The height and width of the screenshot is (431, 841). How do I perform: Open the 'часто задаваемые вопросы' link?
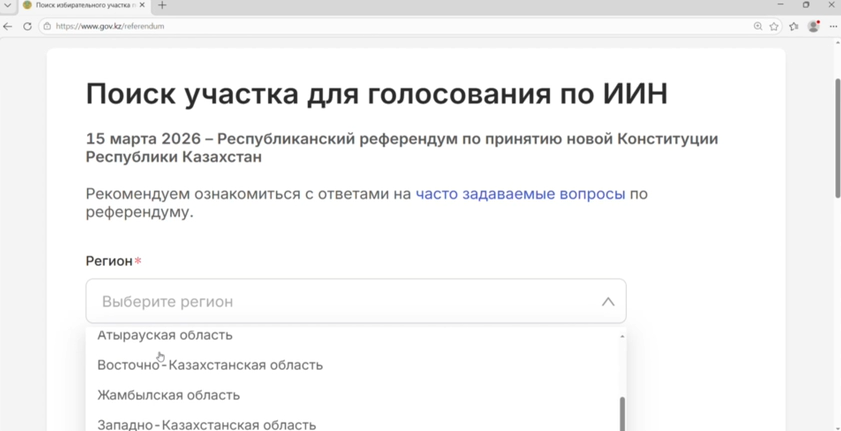click(x=520, y=194)
